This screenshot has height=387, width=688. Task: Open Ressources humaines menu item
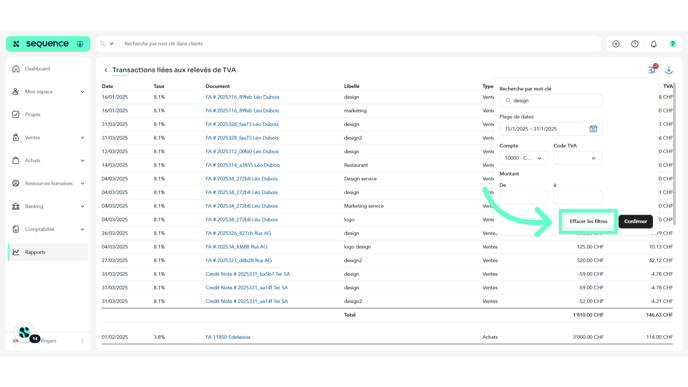click(x=49, y=183)
